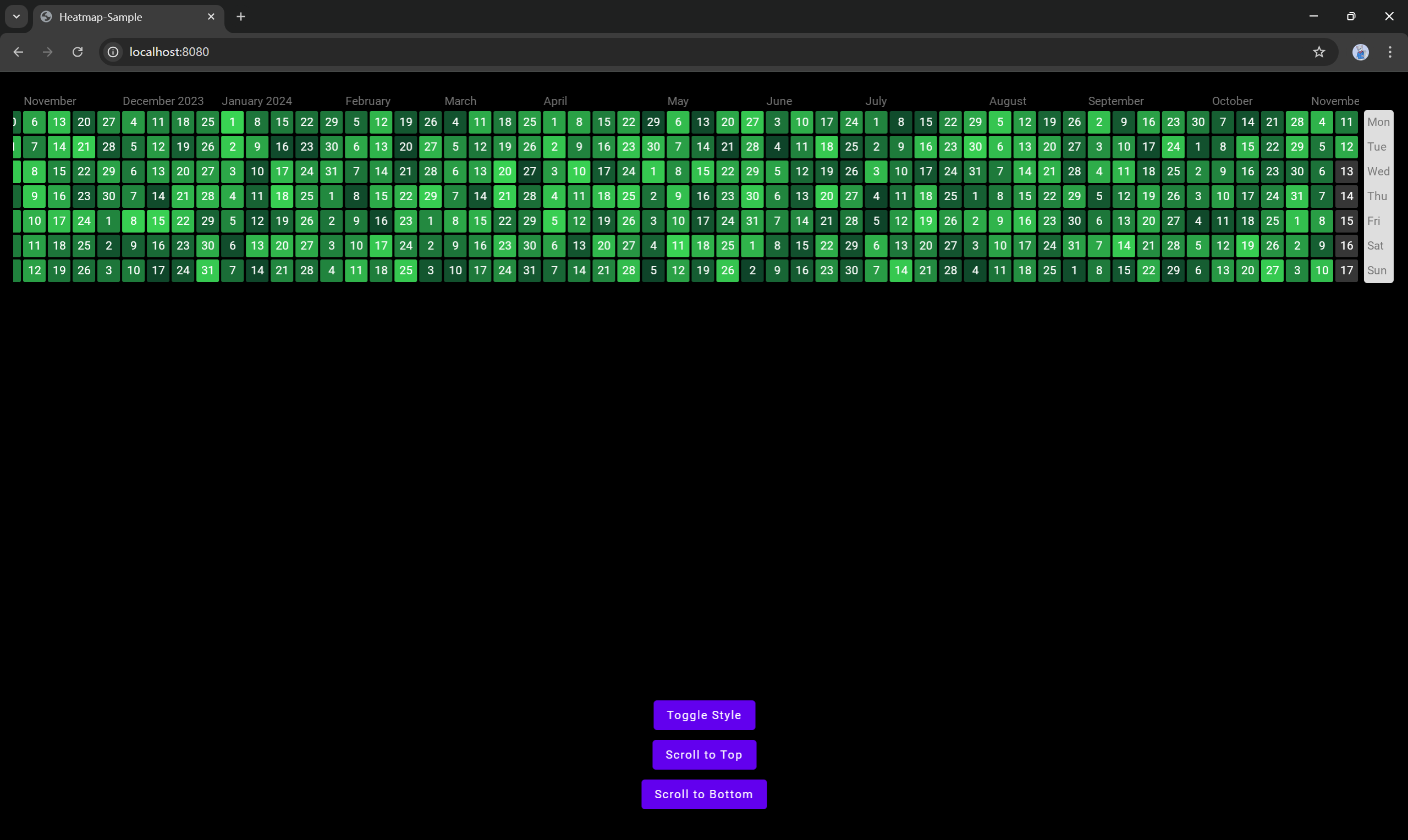Bookmark this page with star icon
This screenshot has height=840, width=1408.
[x=1318, y=52]
